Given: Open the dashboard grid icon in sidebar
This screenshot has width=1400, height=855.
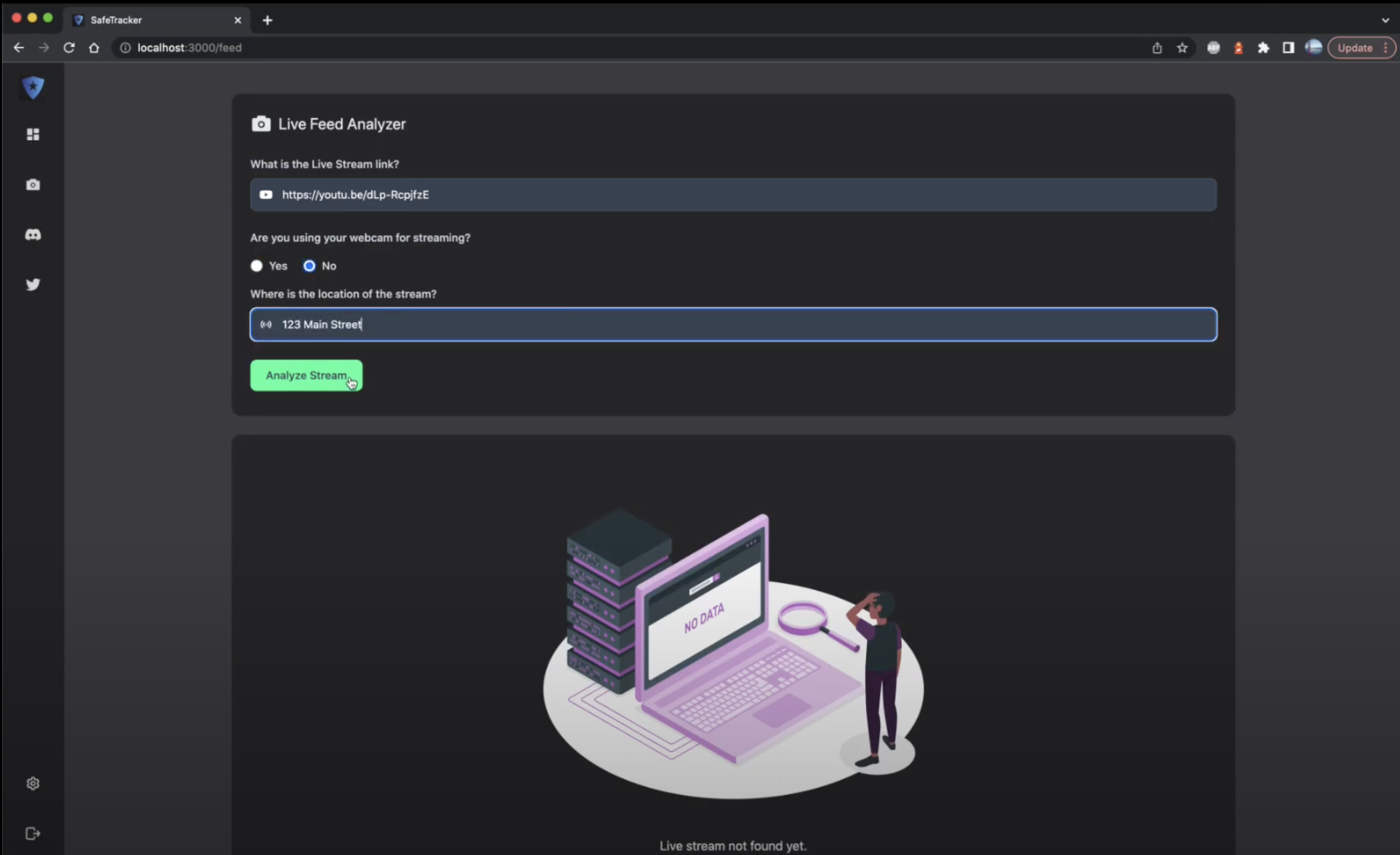Looking at the screenshot, I should (x=33, y=134).
